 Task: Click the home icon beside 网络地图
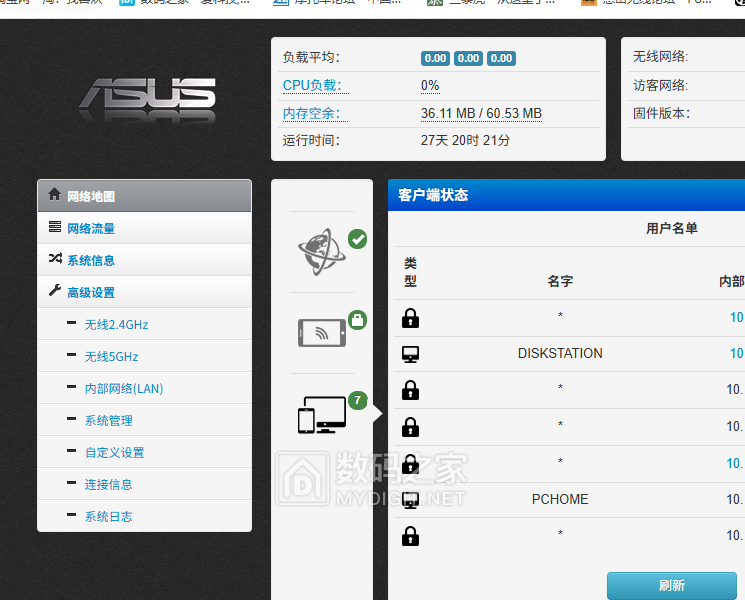[55, 194]
